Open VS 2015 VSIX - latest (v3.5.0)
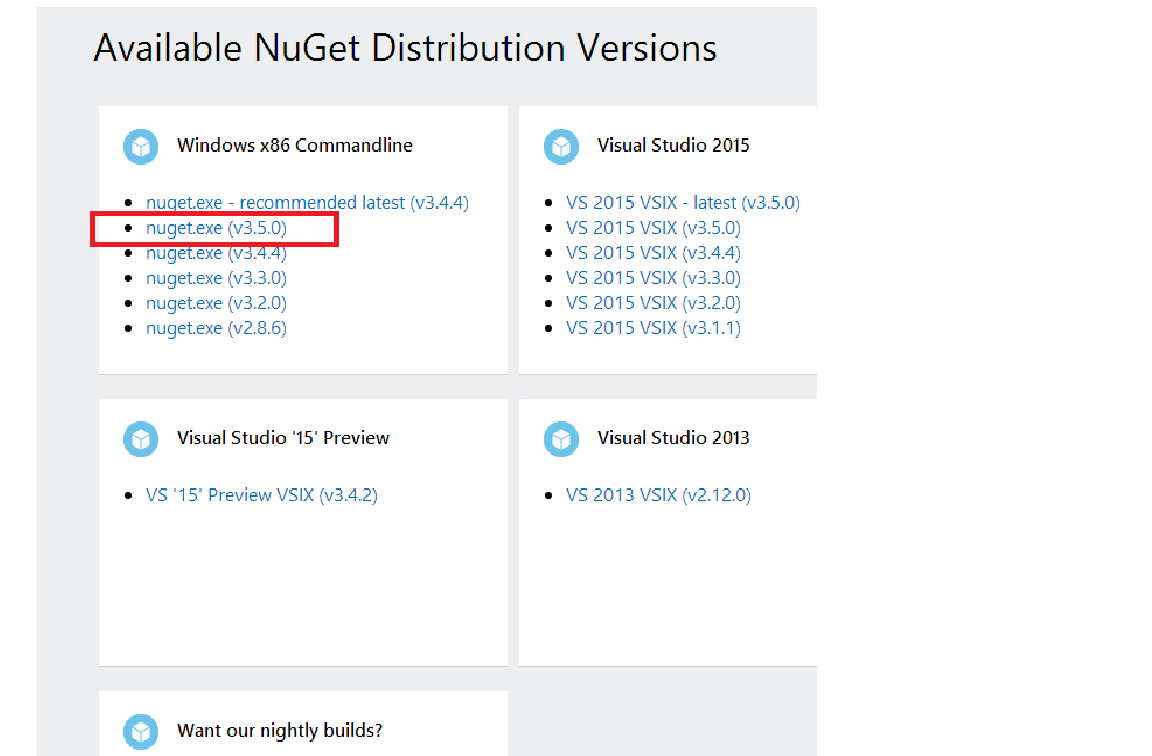Screen dimensions: 1152x756 pos(683,203)
